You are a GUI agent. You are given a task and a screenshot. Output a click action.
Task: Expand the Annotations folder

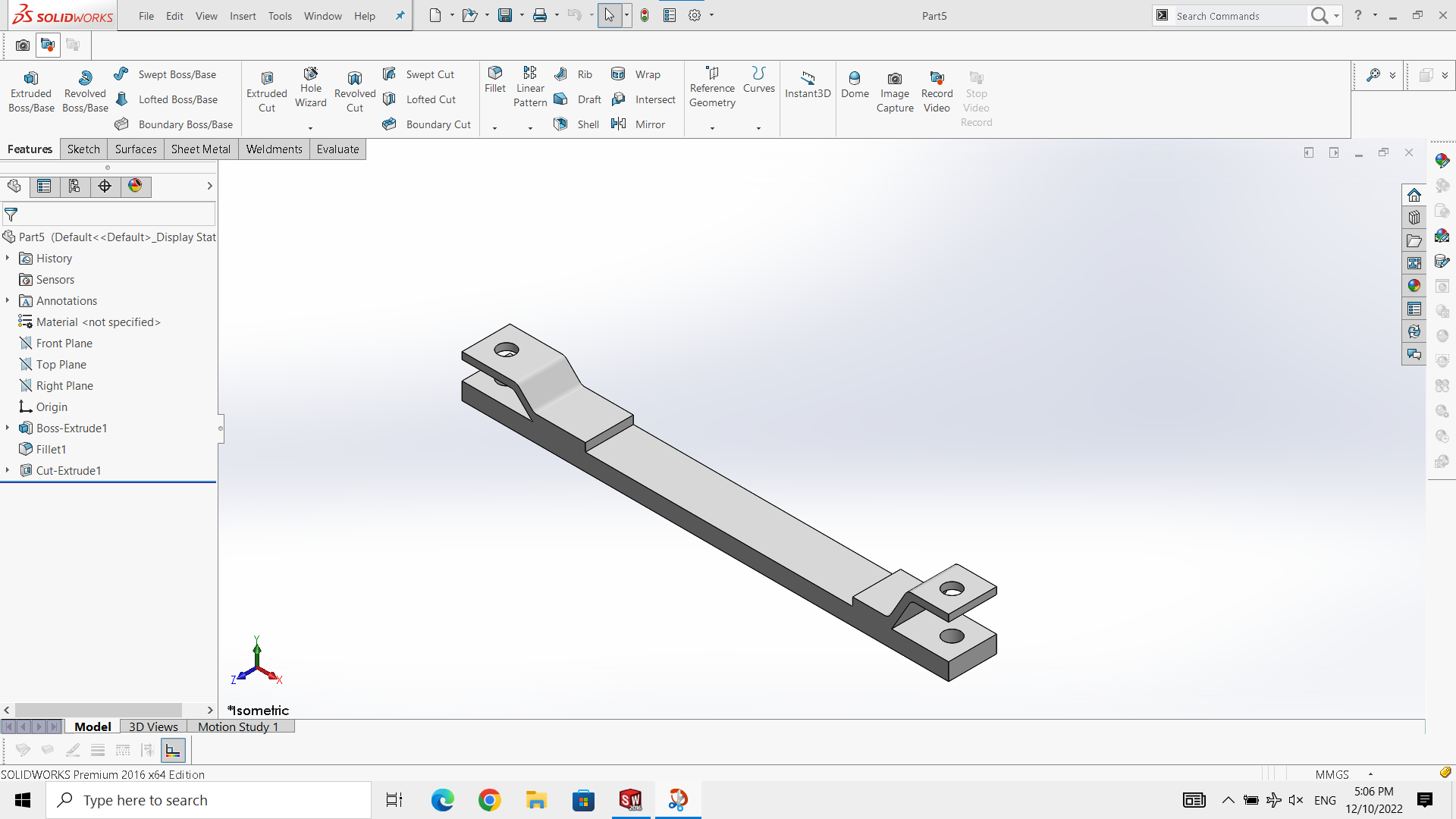[x=8, y=301]
